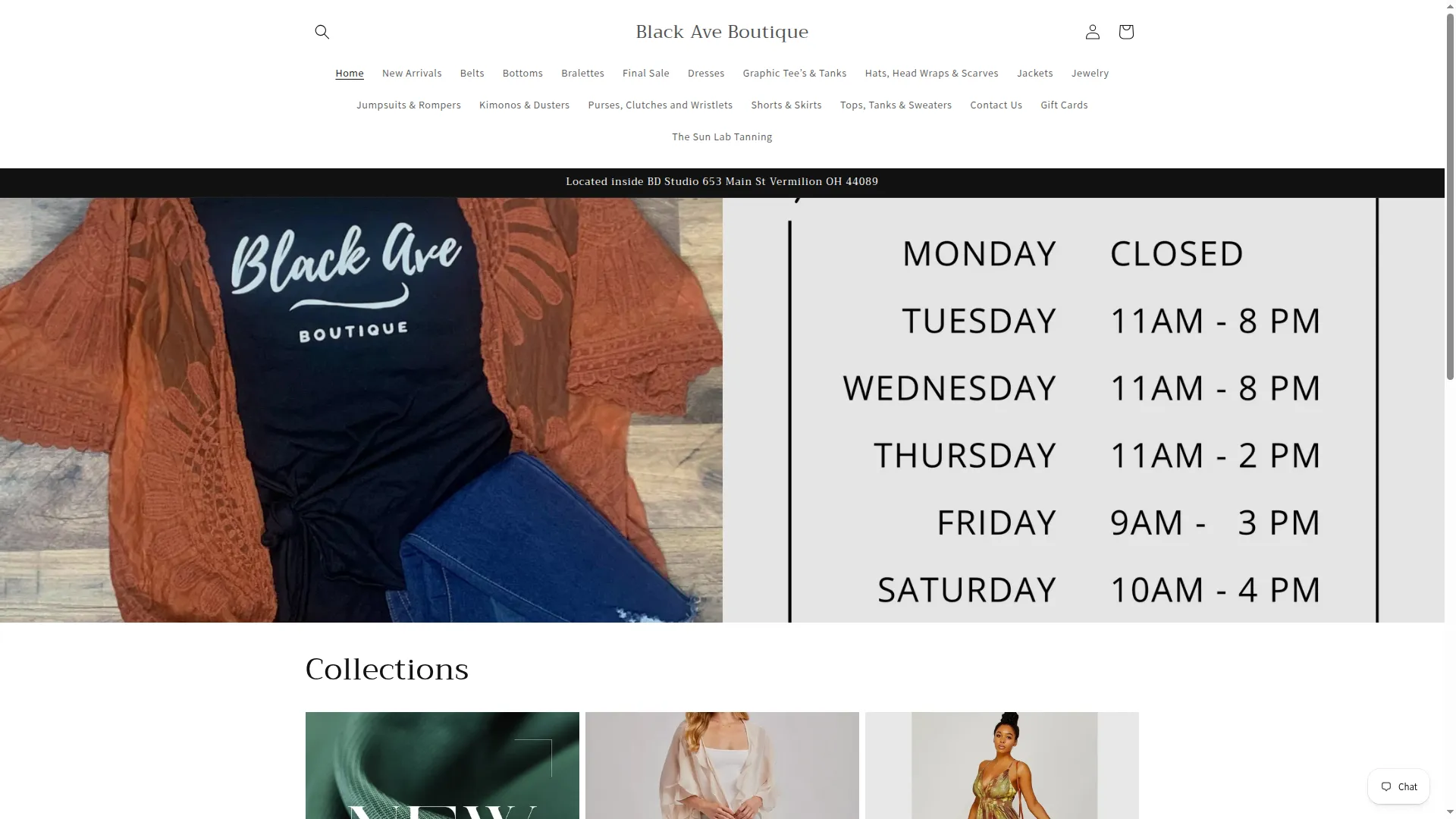Click the Collections heading
This screenshot has width=1456, height=819.
(387, 670)
